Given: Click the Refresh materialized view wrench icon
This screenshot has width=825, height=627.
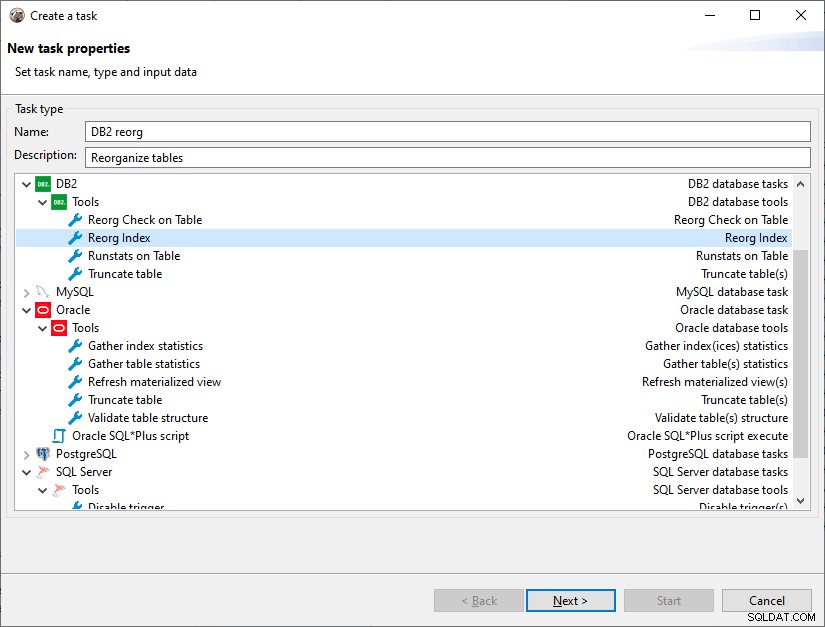Looking at the screenshot, I should pos(75,382).
